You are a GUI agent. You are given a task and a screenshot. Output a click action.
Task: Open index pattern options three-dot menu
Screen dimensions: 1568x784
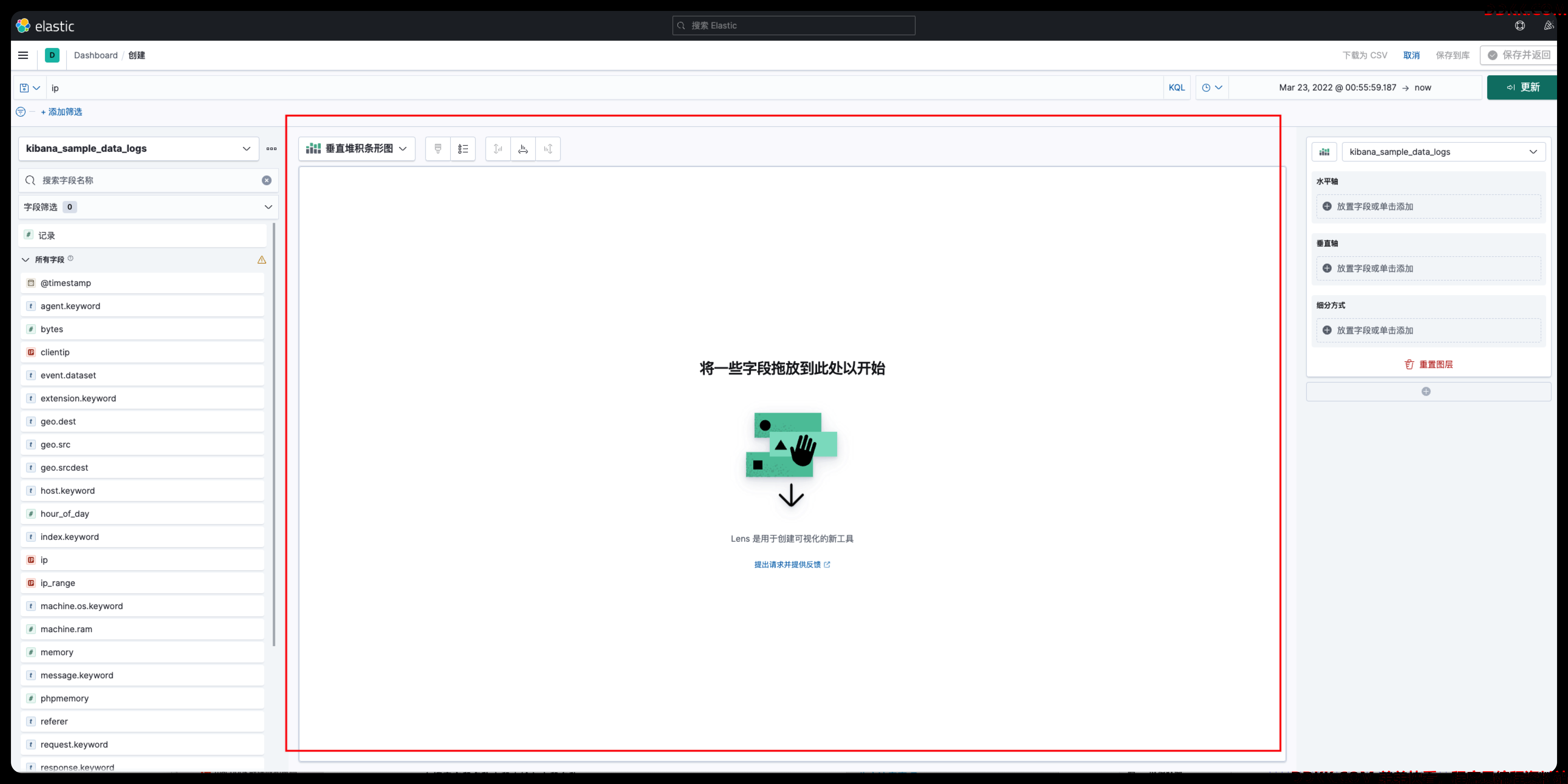pos(272,148)
